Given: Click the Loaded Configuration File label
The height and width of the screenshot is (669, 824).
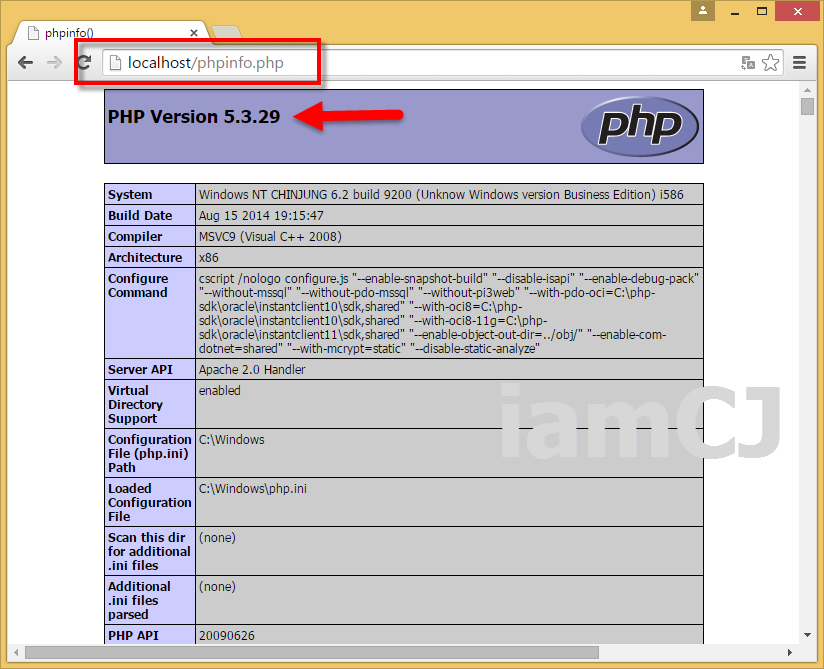Looking at the screenshot, I should pyautogui.click(x=150, y=502).
